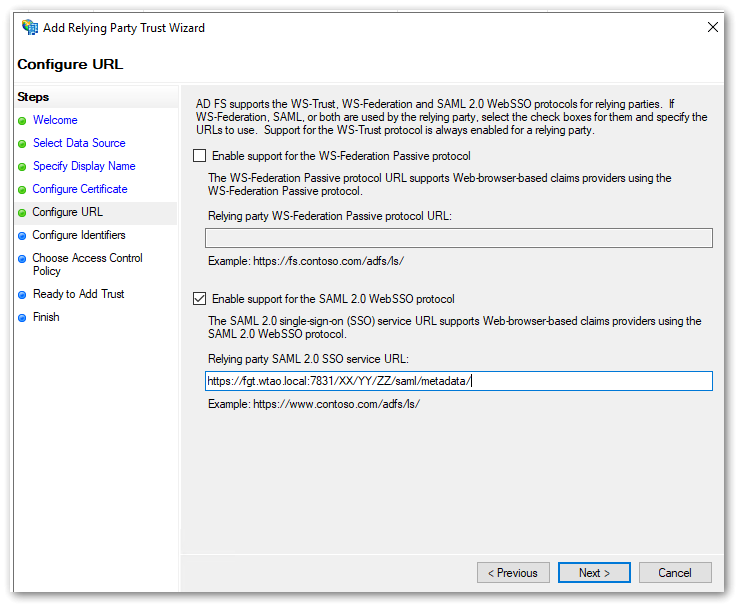Go back with the Previous button
This screenshot has height=605, width=737.
click(513, 573)
